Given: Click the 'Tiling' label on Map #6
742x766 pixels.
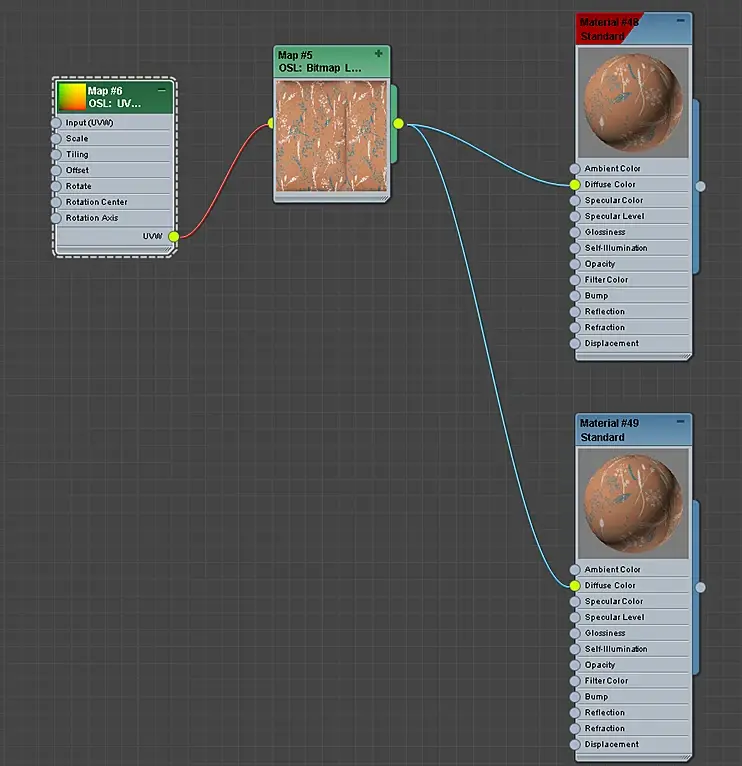Looking at the screenshot, I should pos(77,154).
